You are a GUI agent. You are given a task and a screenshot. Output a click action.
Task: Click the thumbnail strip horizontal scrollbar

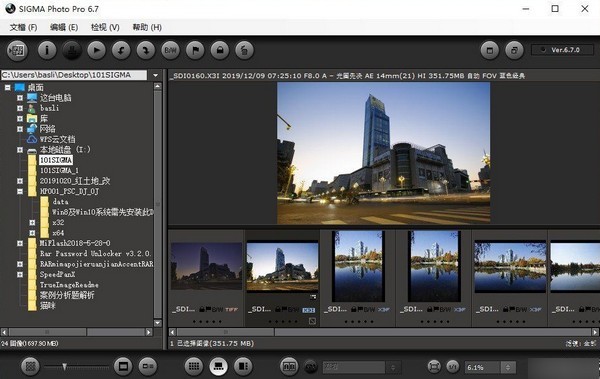383,332
